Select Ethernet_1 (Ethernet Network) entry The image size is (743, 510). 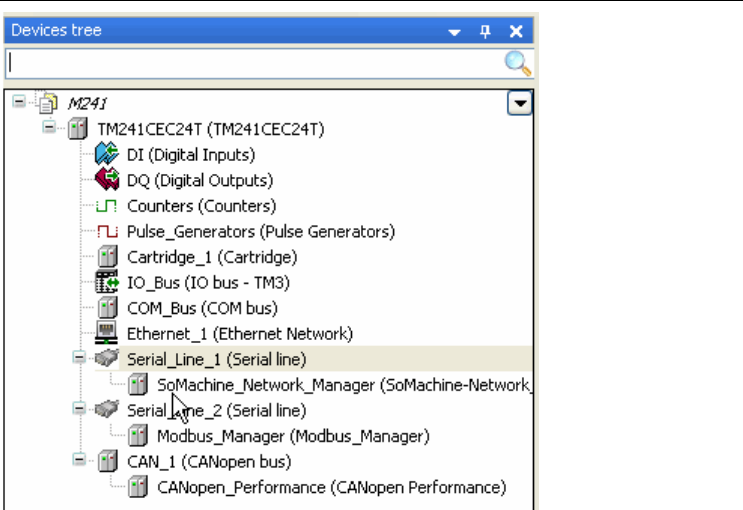pos(240,334)
